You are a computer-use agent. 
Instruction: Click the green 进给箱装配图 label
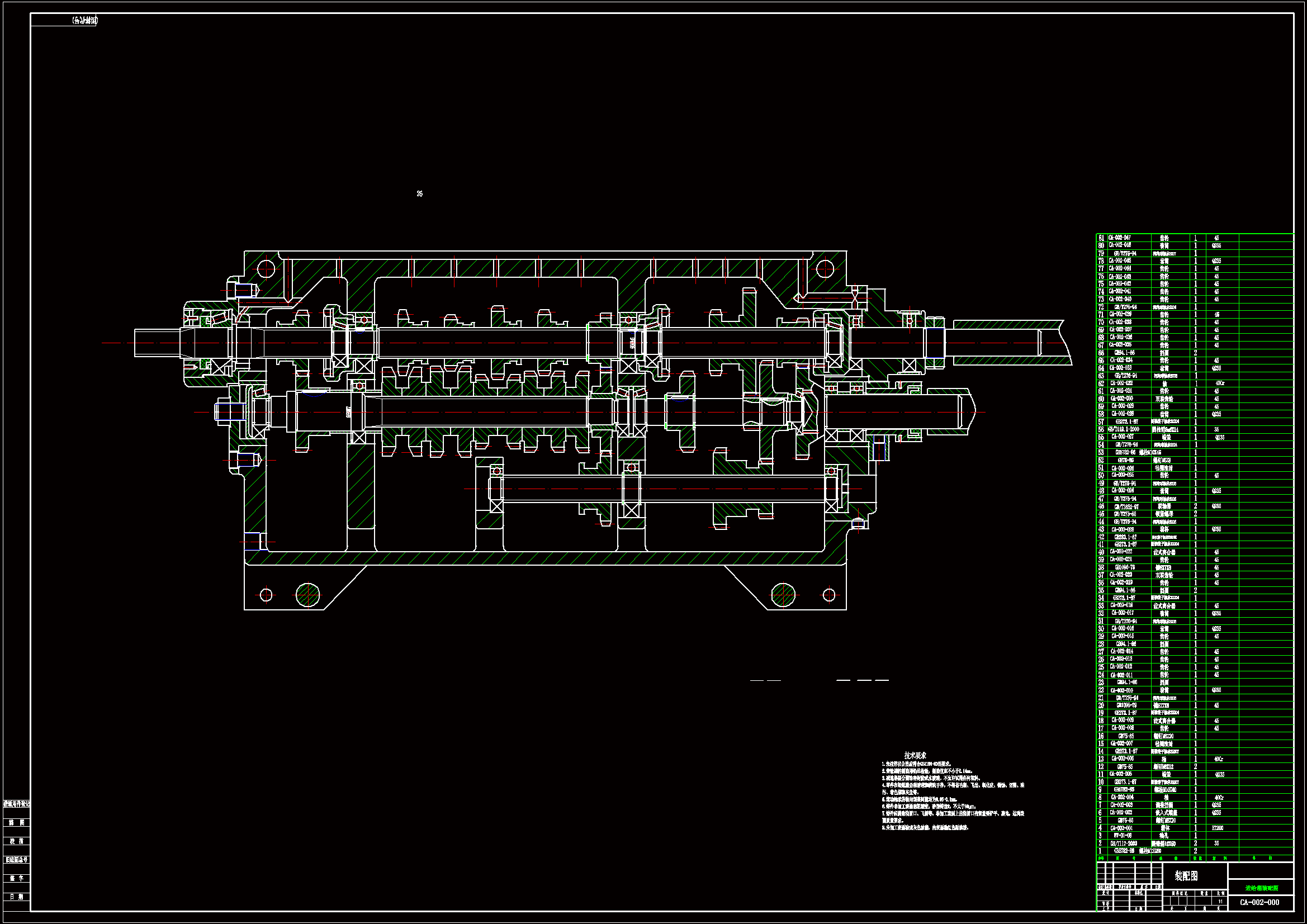click(1262, 888)
